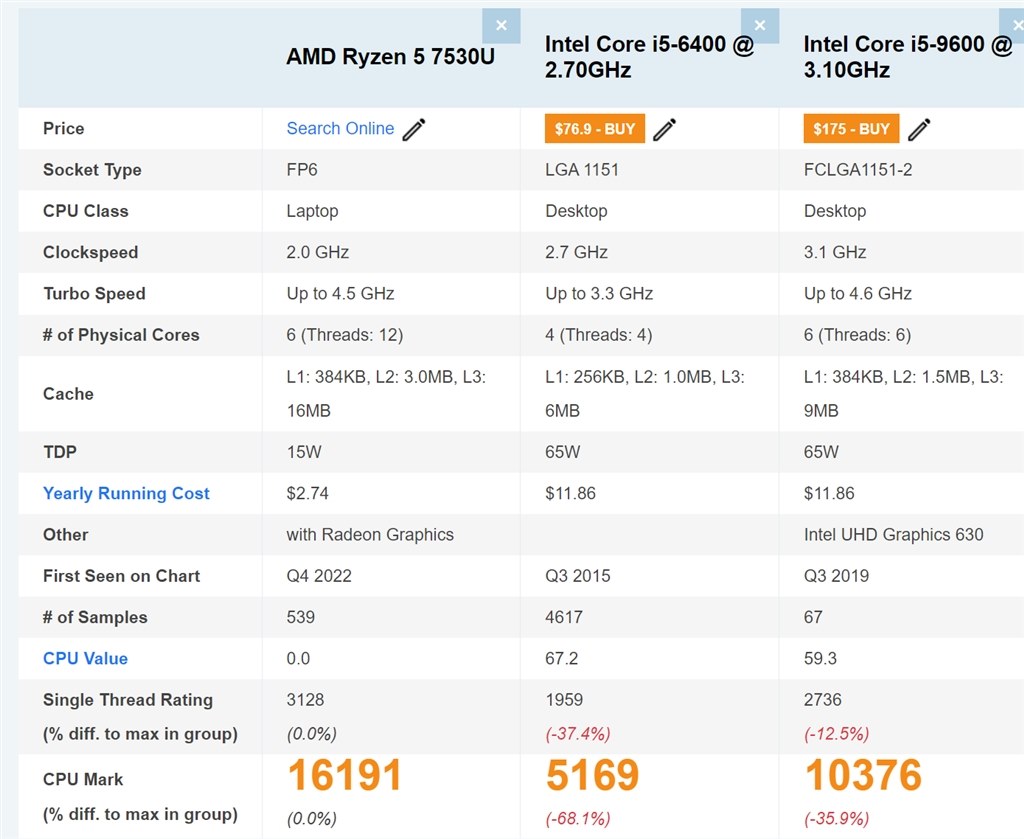This screenshot has height=839, width=1024.
Task: Click 2736 single thread rating
Action: point(823,700)
